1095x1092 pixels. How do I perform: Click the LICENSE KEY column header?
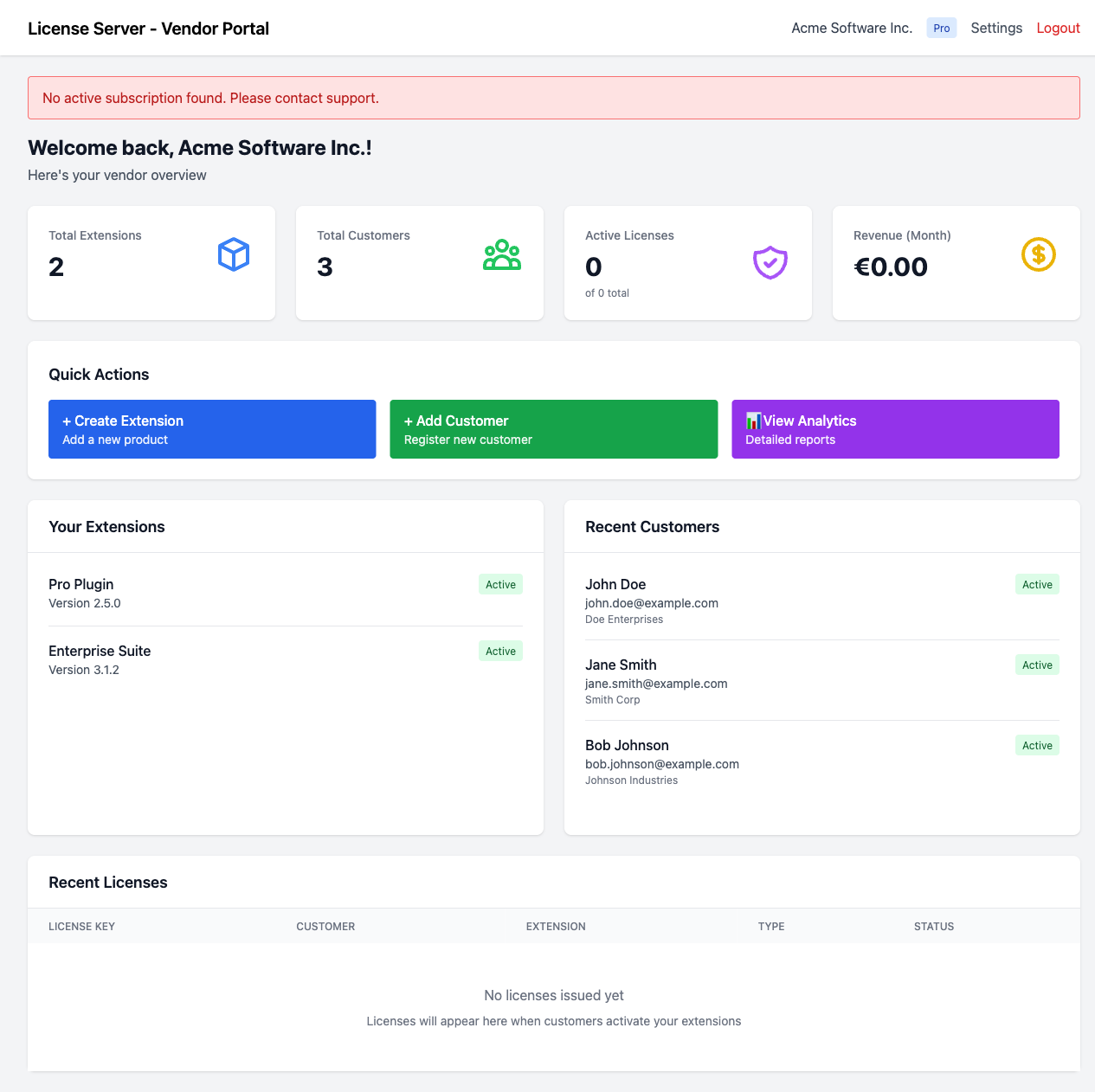81,926
